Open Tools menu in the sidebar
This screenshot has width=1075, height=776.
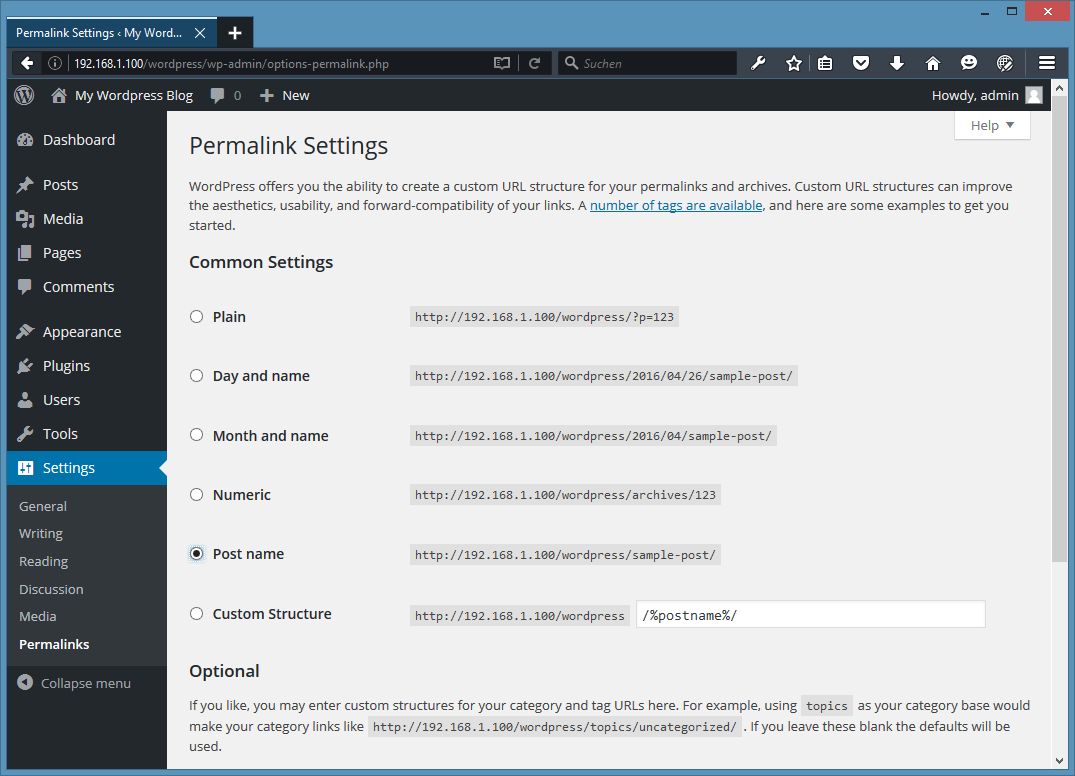click(86, 434)
